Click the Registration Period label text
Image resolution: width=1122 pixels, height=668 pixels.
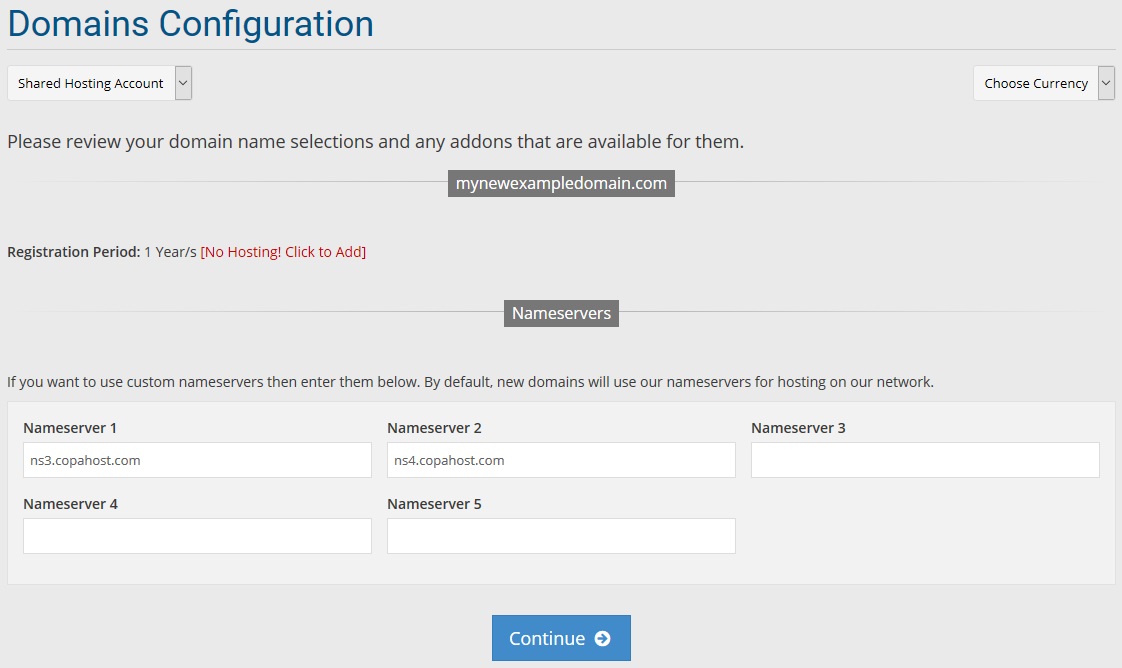74,252
